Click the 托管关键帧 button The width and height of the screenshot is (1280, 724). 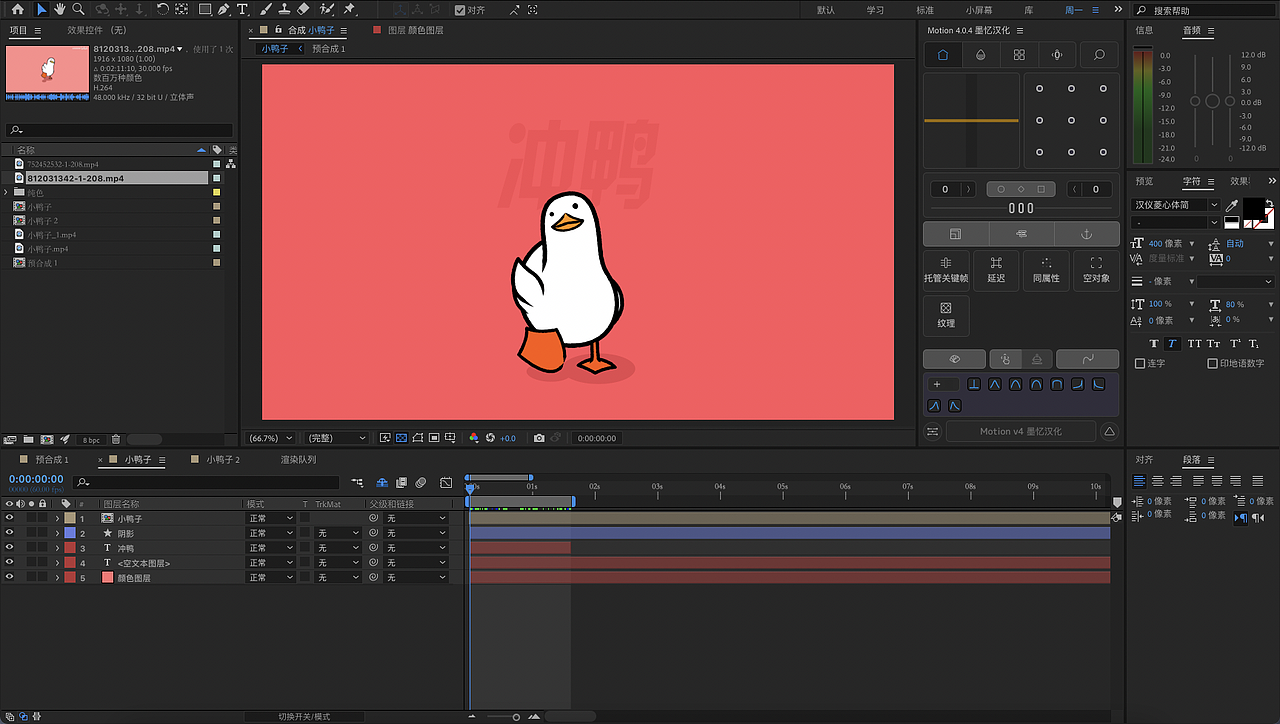946,270
